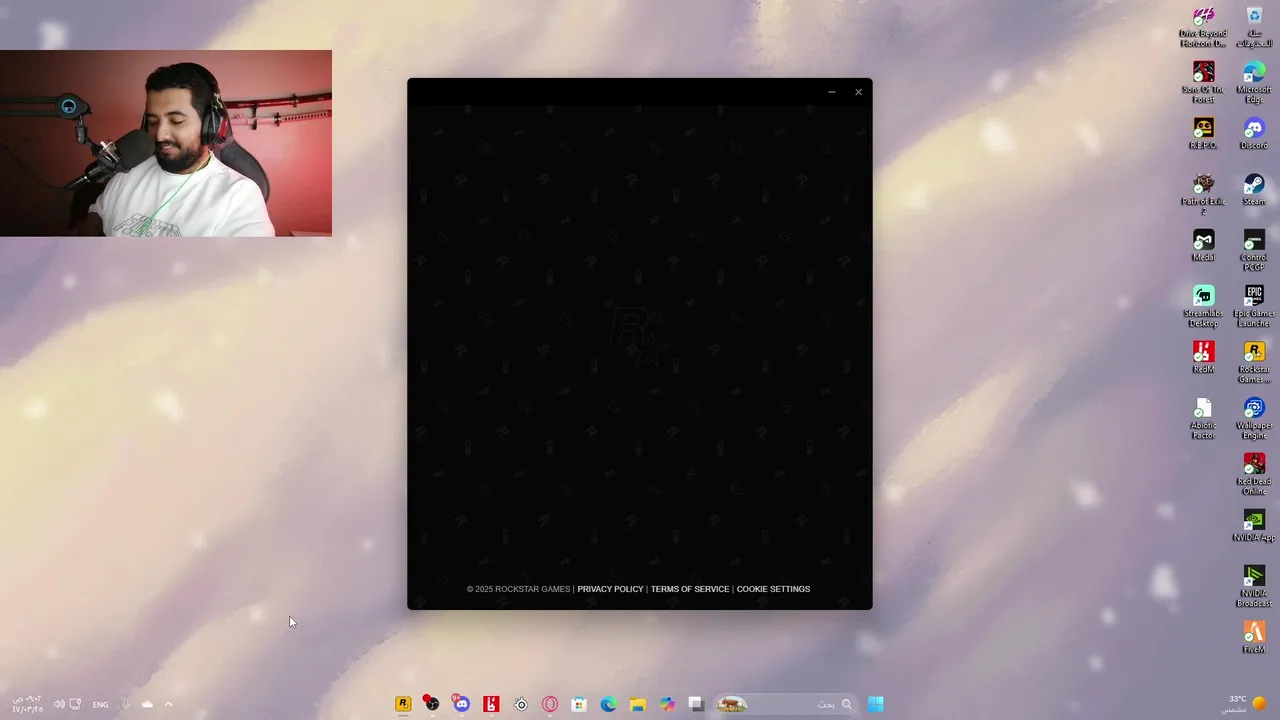Open Drive Beyond Horizons desktop shortcut
Screen dimensions: 1280x720
(1203, 27)
